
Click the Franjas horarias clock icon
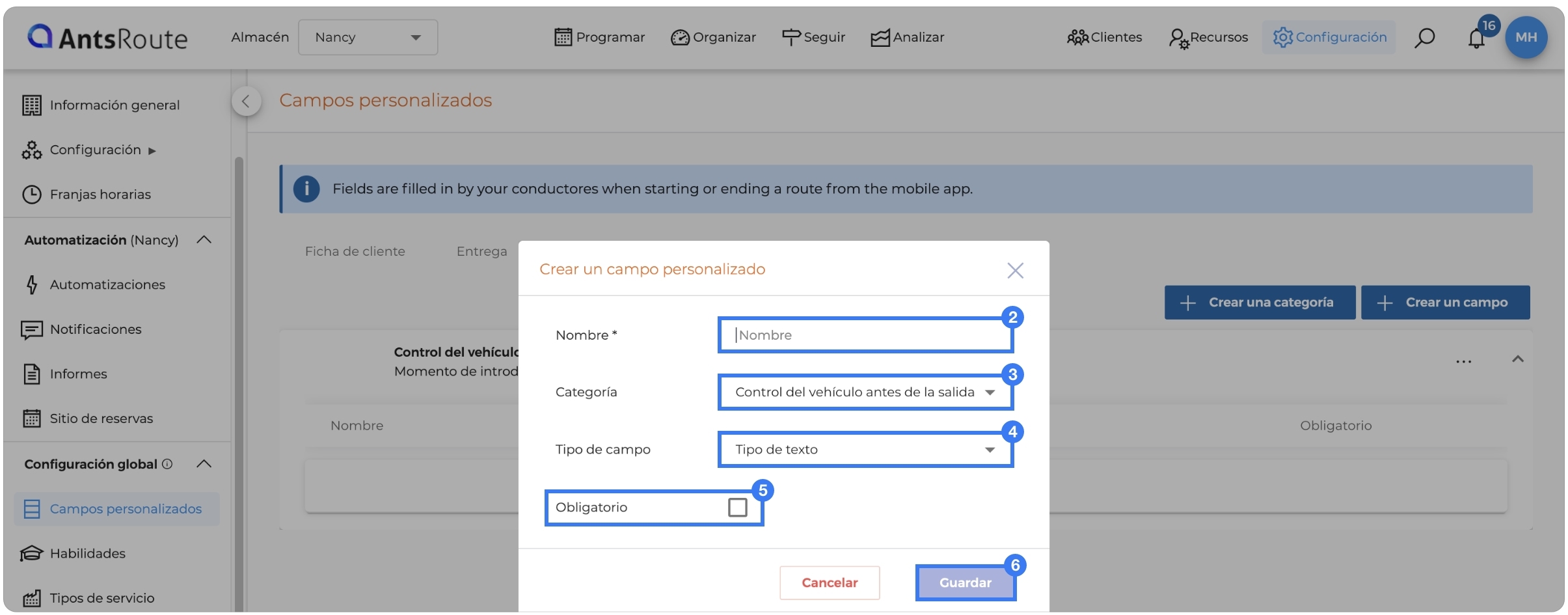pos(31,194)
